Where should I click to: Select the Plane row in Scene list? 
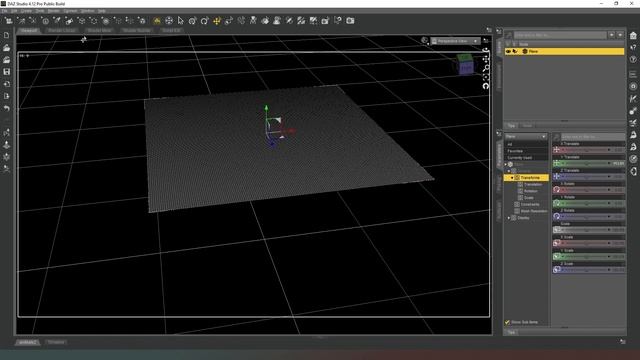pyautogui.click(x=564, y=51)
